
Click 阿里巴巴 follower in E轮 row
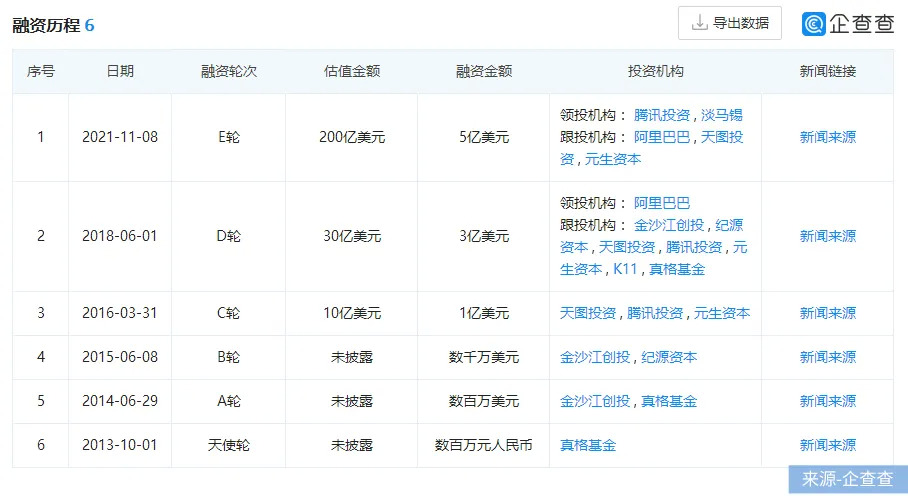pos(662,137)
